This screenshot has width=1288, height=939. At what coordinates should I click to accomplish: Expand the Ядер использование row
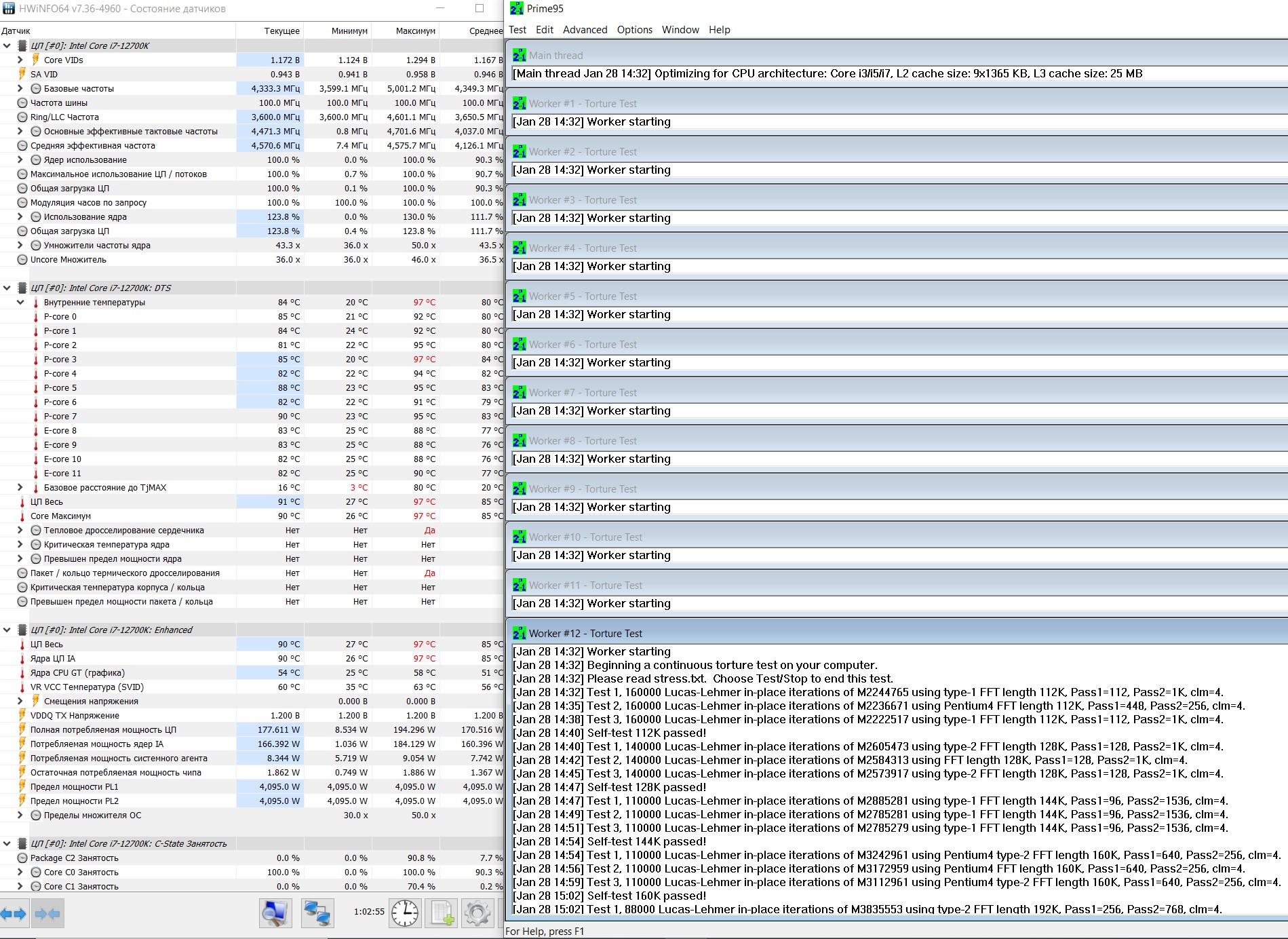[x=20, y=159]
